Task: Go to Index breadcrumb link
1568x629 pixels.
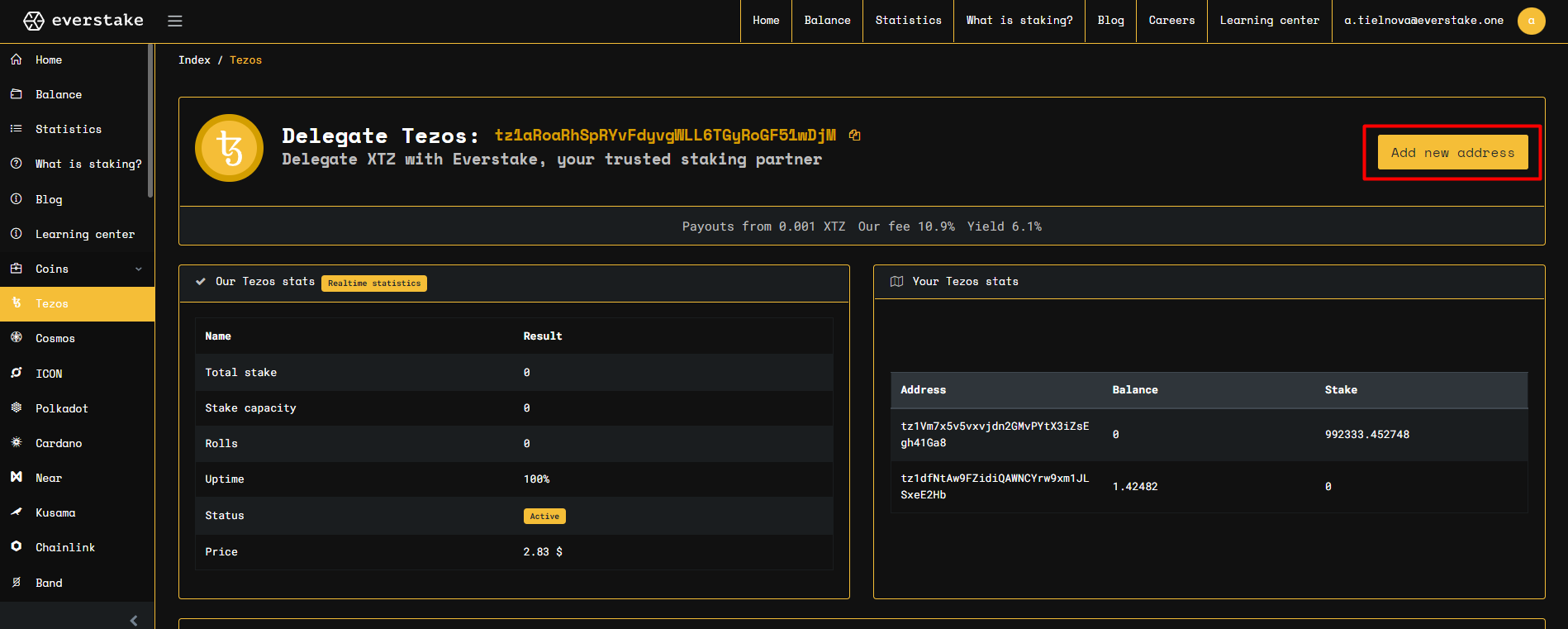Action: 194,60
